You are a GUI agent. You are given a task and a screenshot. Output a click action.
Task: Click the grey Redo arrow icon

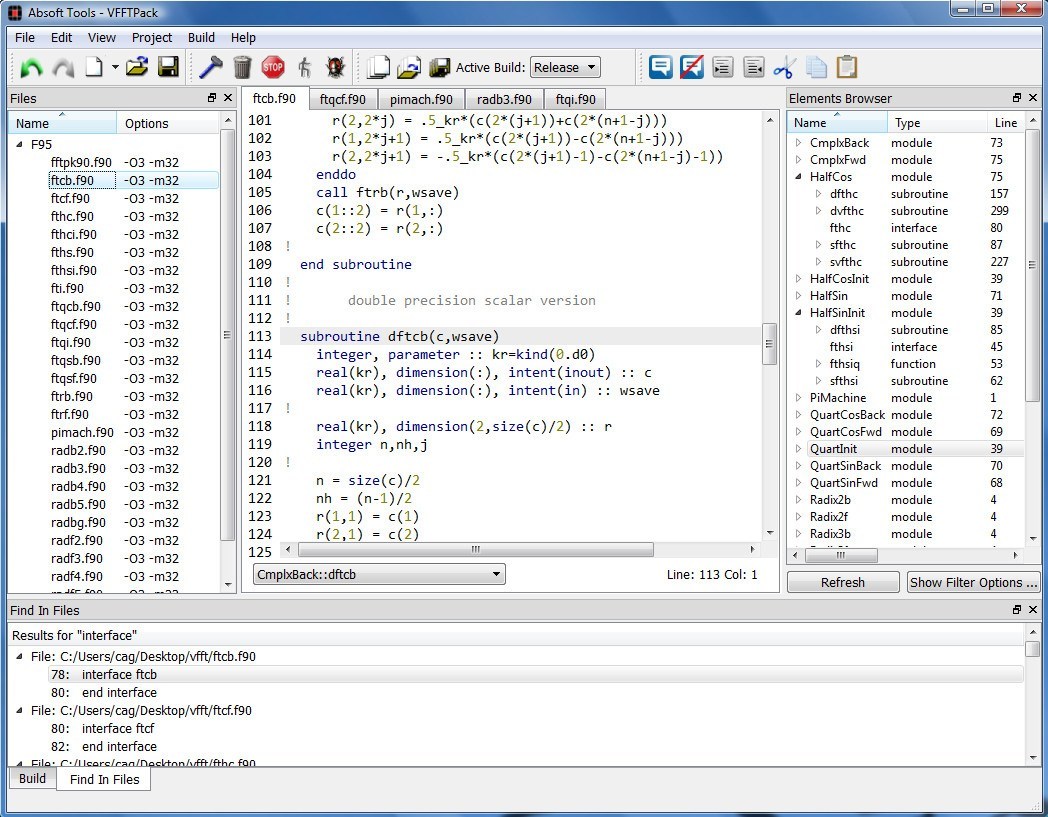[63, 68]
